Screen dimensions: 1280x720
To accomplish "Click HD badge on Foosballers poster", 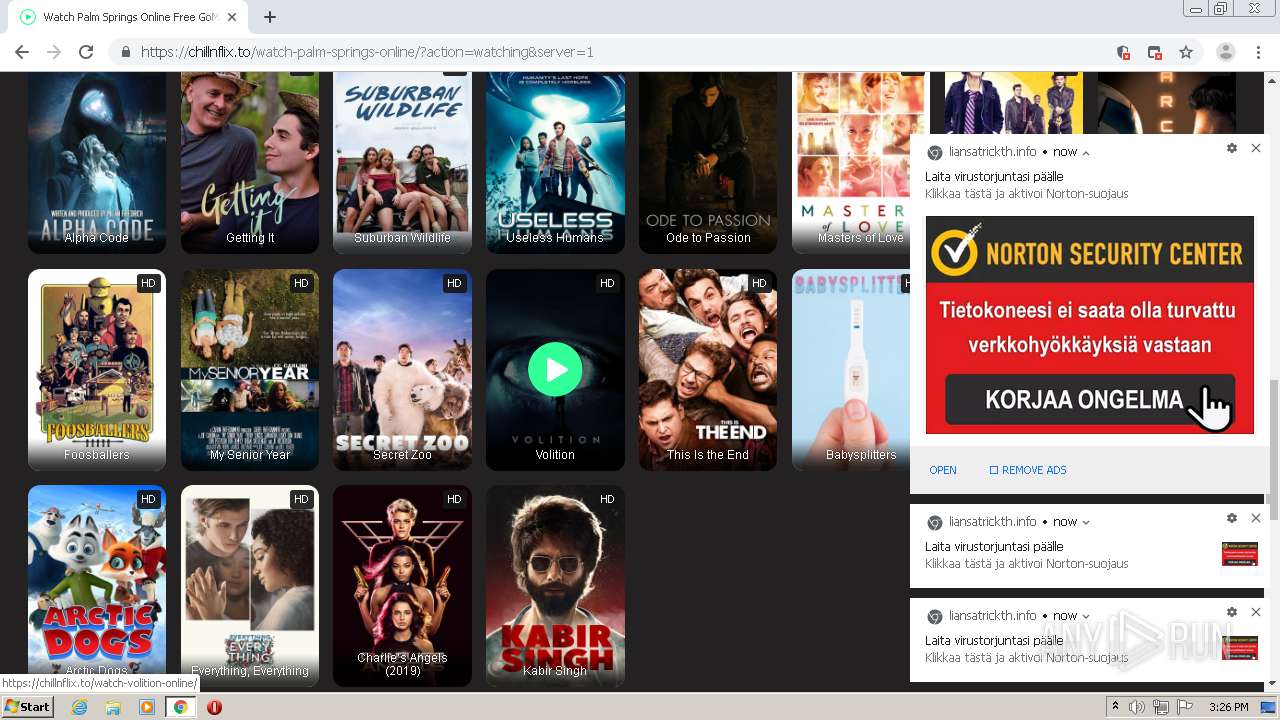I will tap(148, 283).
